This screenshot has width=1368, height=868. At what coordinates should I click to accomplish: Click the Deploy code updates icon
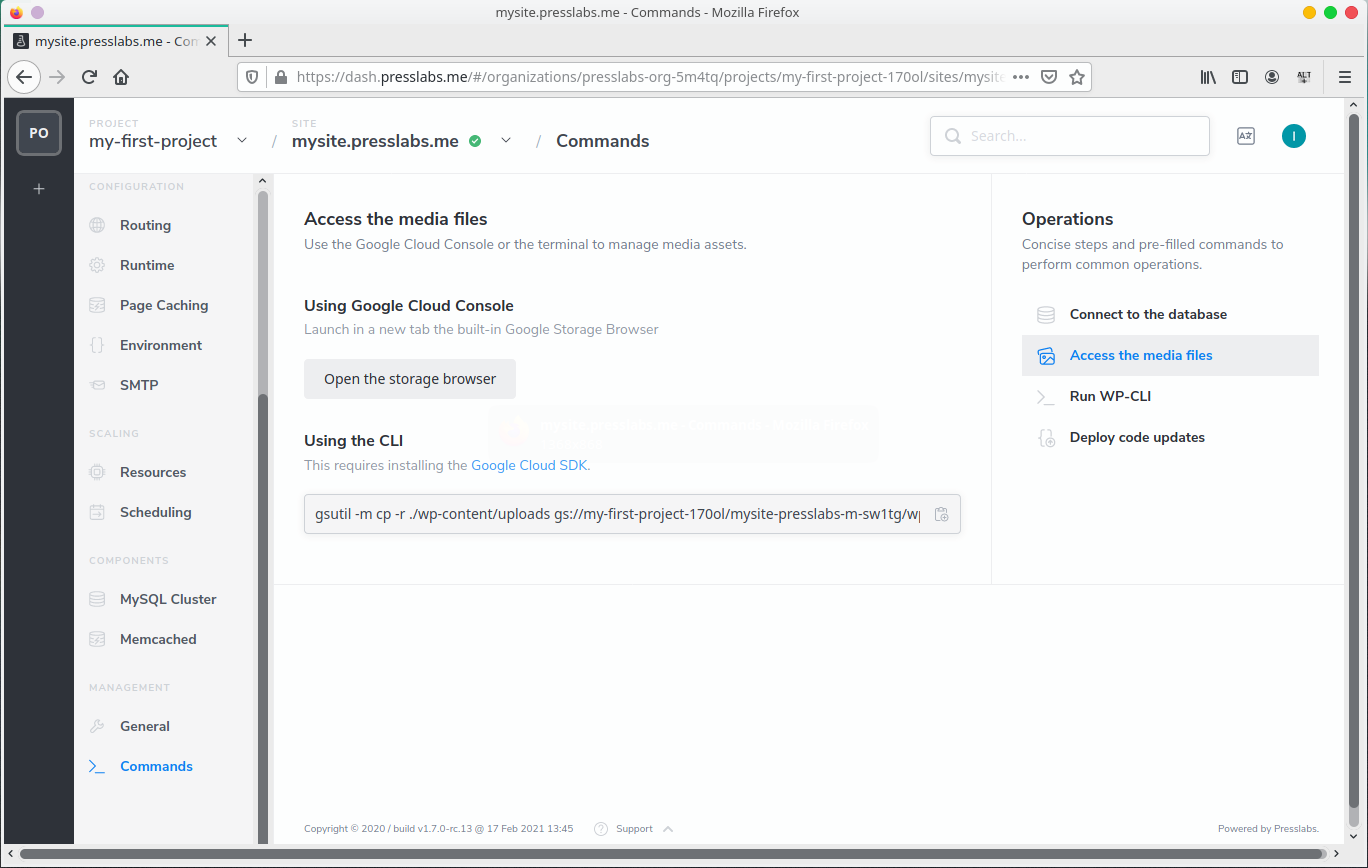coord(1046,437)
